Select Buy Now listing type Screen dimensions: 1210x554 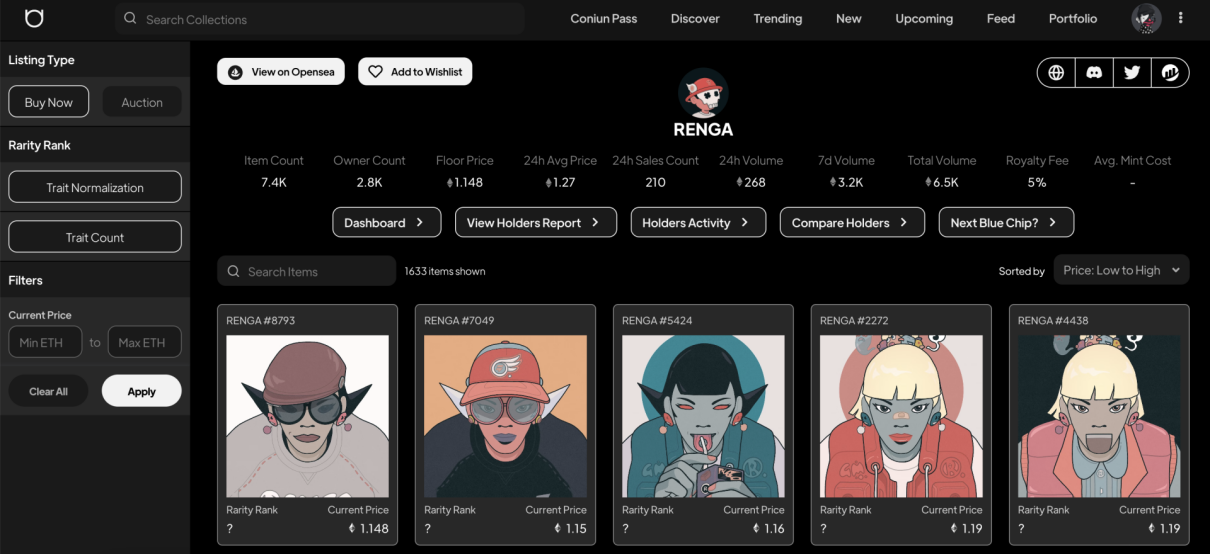point(49,102)
